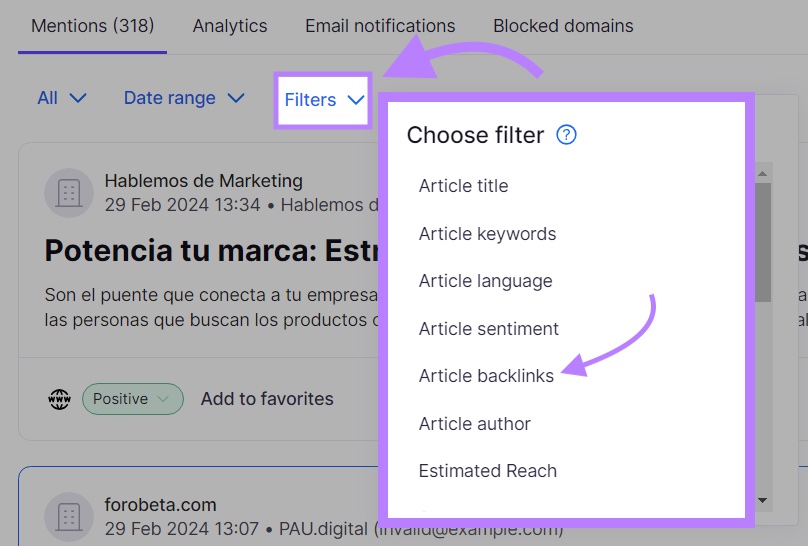Choose the Estimated Reach filter
The width and height of the screenshot is (808, 546).
pyautogui.click(x=487, y=471)
